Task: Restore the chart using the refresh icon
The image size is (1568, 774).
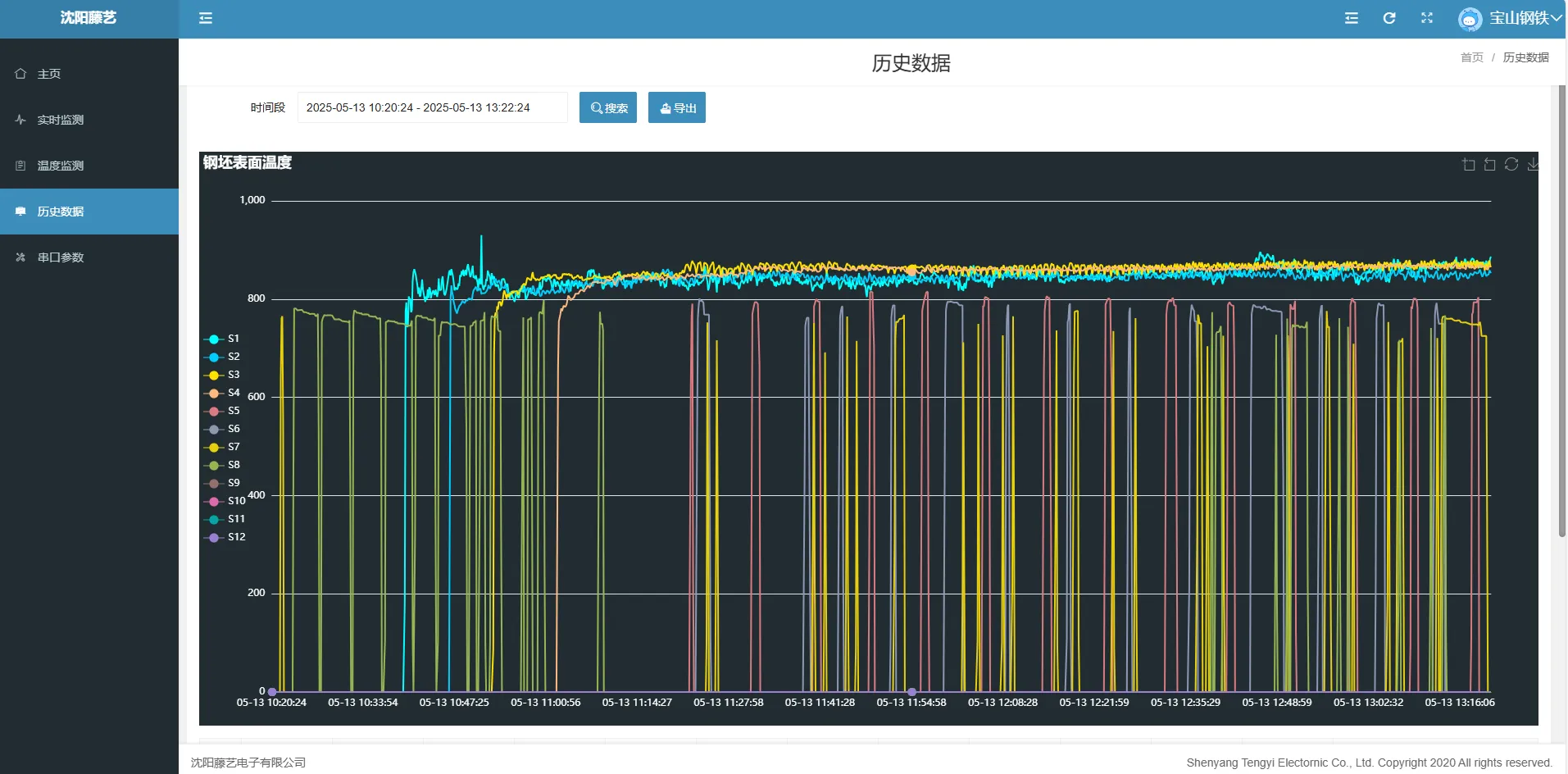Action: point(1511,165)
